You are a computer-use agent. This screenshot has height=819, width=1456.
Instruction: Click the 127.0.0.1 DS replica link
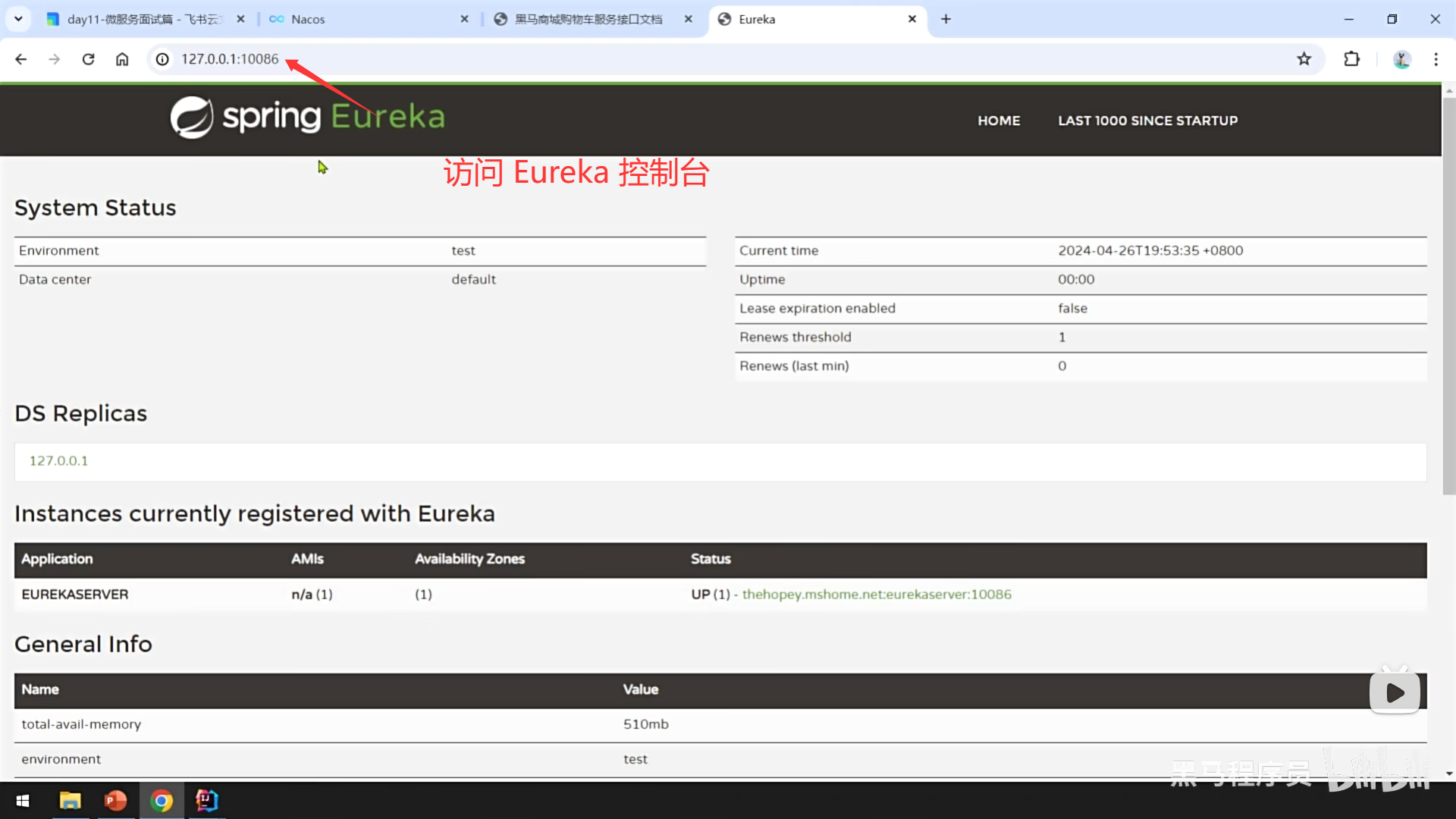pos(58,461)
